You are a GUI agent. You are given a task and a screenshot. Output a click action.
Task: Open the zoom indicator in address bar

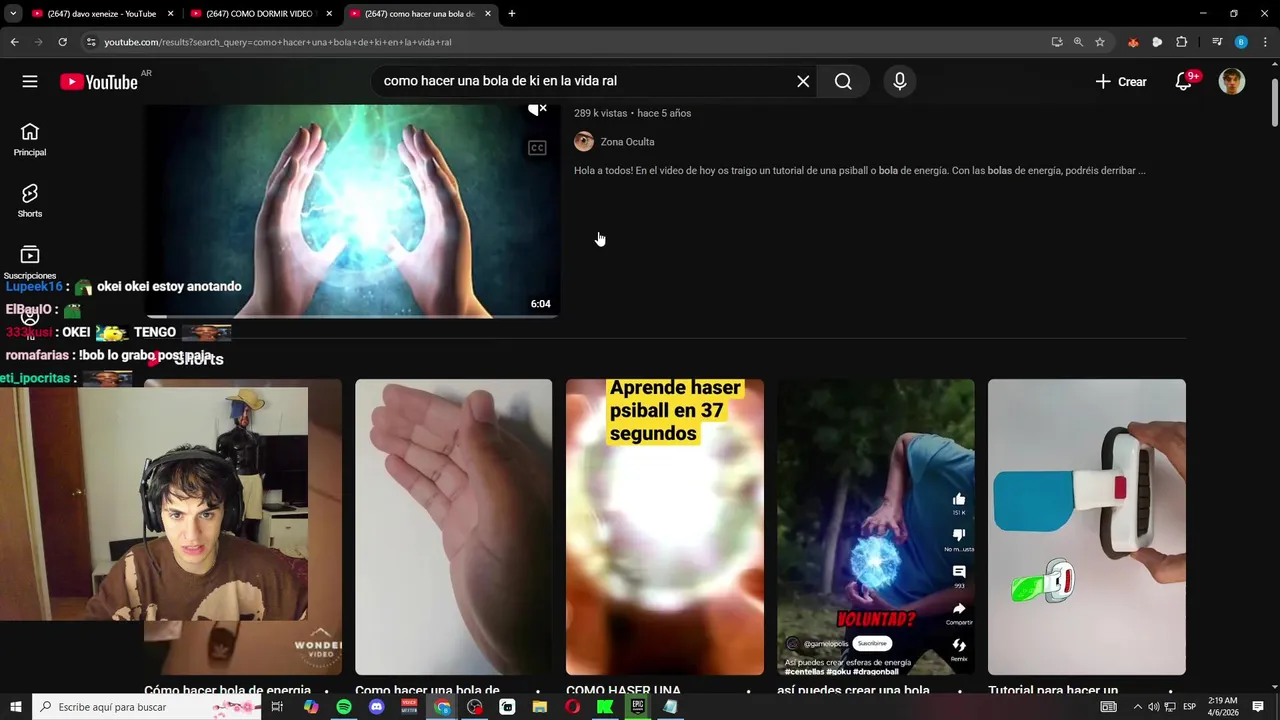[1078, 42]
